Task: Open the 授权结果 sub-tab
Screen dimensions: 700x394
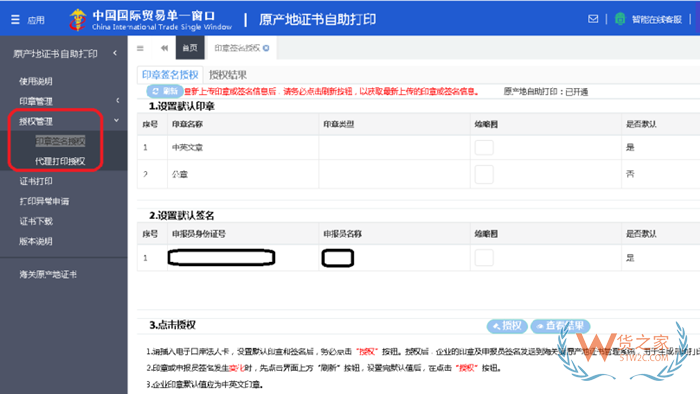Action: point(228,75)
